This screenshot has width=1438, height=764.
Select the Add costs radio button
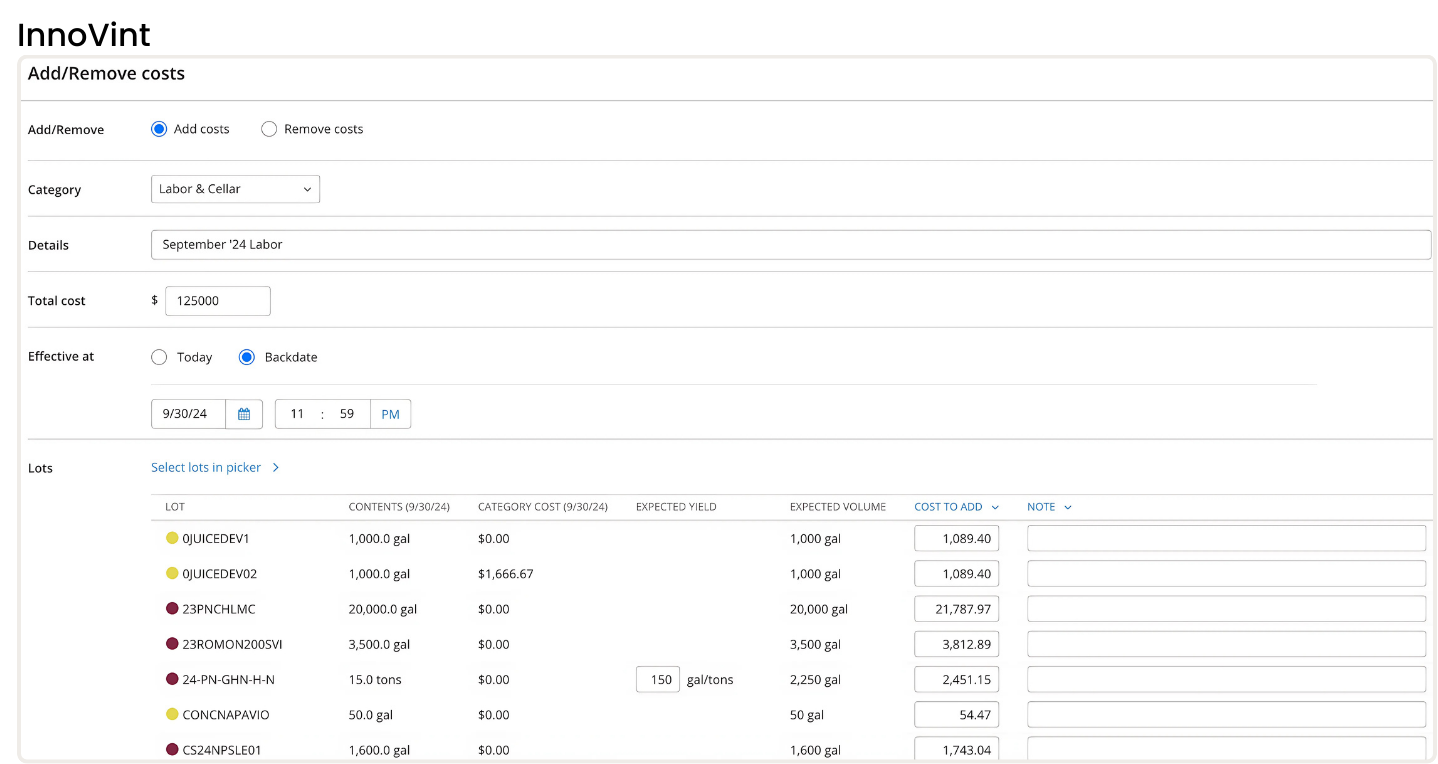[159, 129]
